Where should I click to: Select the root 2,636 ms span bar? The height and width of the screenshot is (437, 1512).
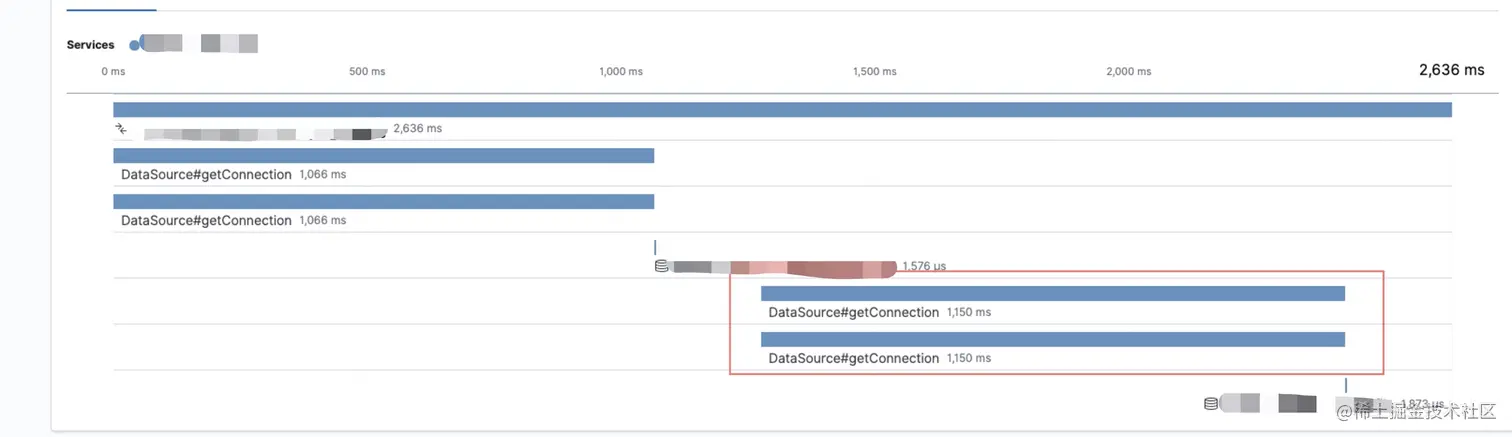coord(782,110)
